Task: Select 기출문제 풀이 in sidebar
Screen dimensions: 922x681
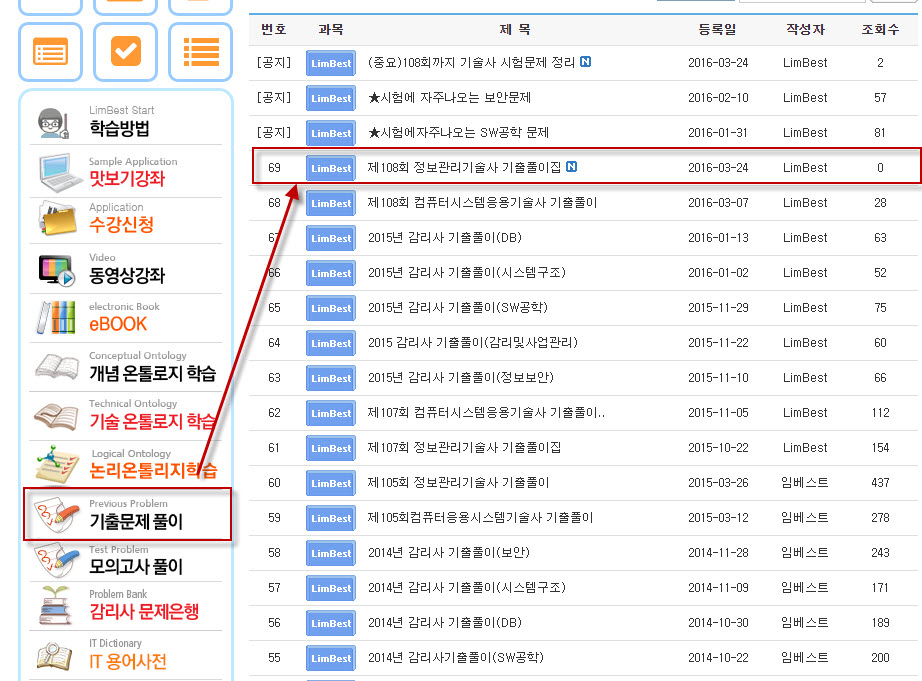Action: pos(136,521)
